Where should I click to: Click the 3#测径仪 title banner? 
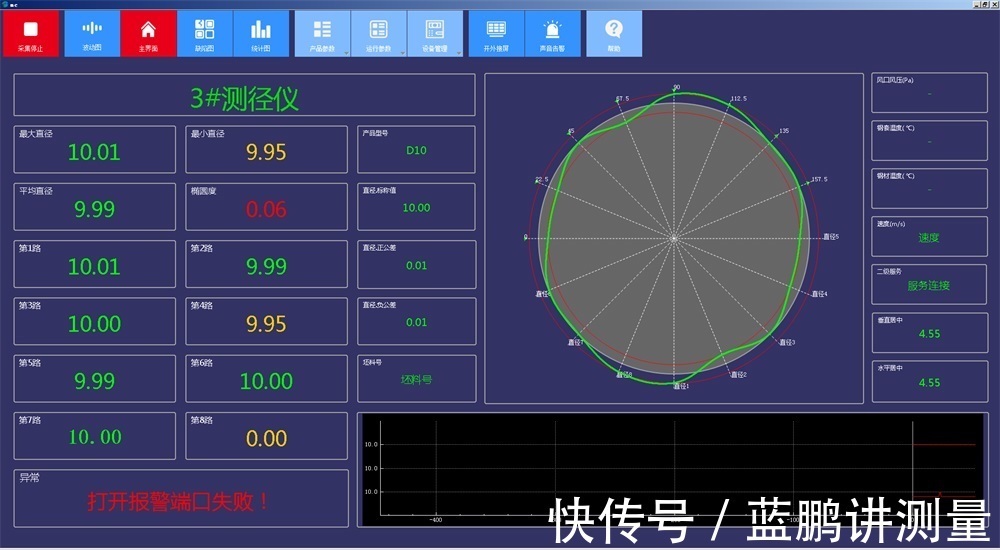coord(244,97)
